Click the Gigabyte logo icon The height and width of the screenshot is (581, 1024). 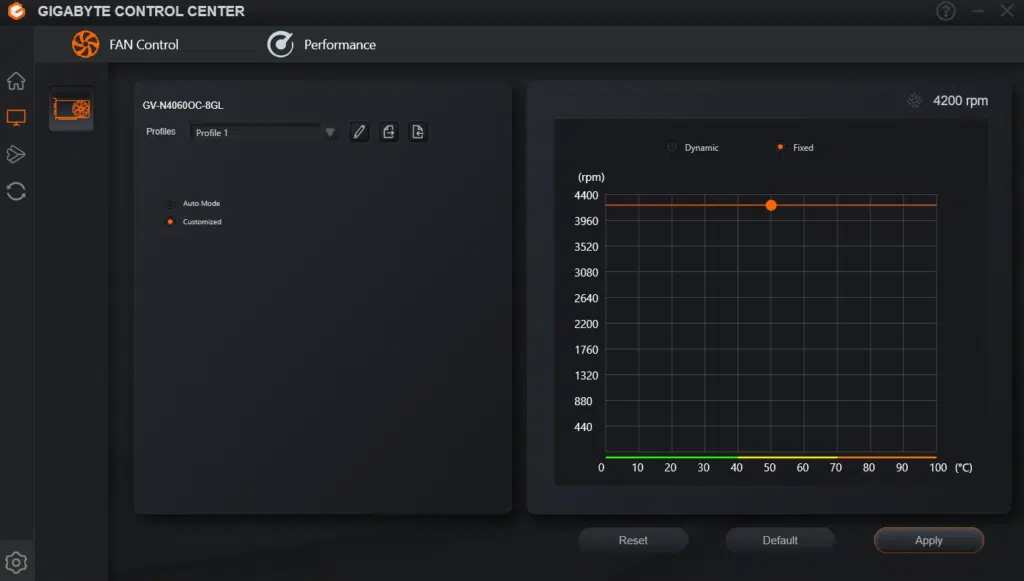16,11
